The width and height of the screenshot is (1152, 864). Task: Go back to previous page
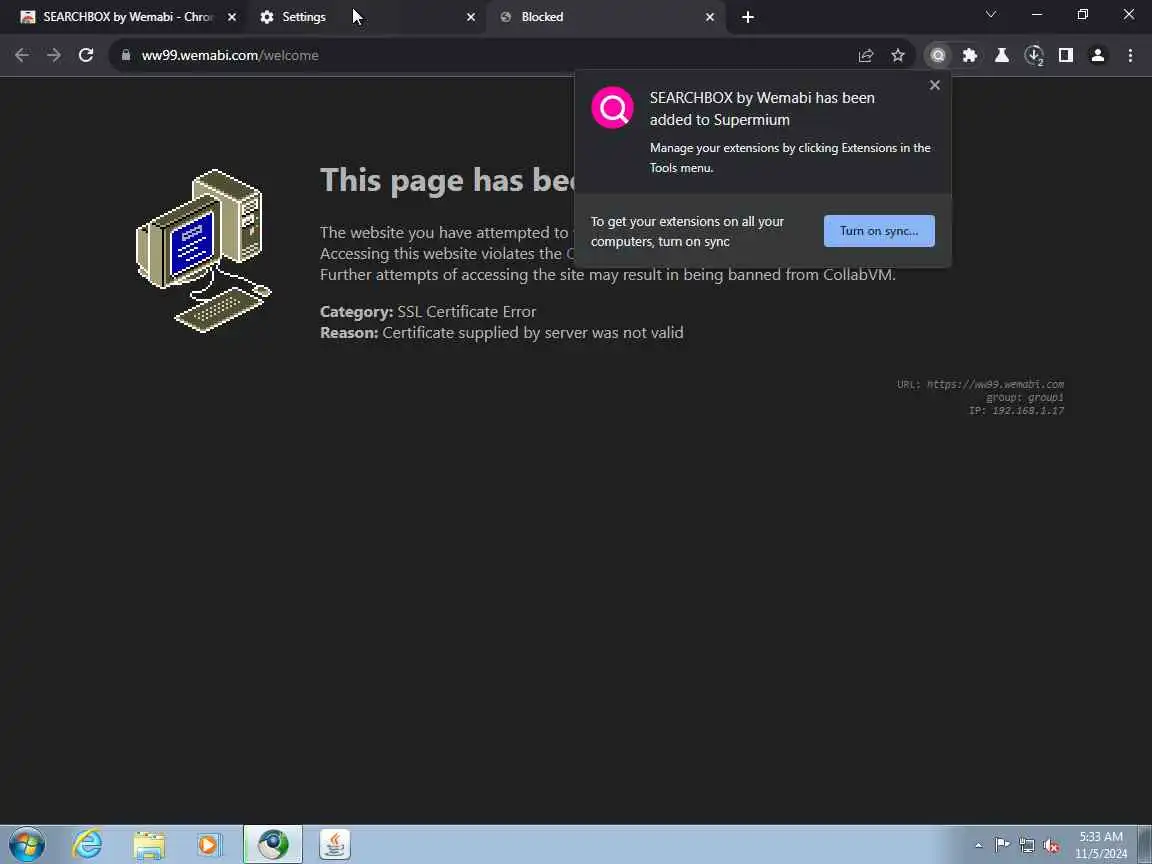[x=22, y=55]
